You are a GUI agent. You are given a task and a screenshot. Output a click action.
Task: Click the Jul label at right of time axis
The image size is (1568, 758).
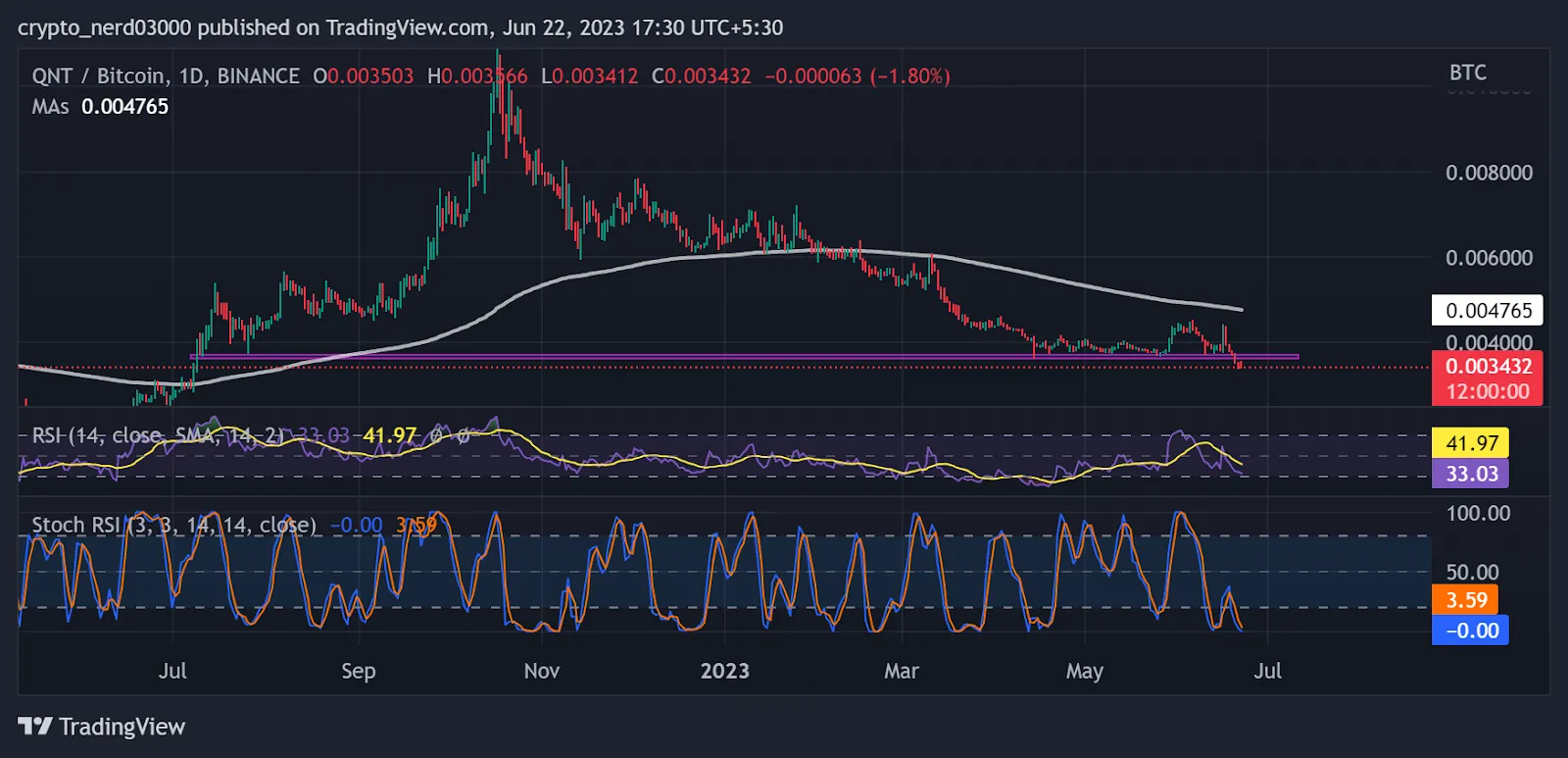[1268, 671]
